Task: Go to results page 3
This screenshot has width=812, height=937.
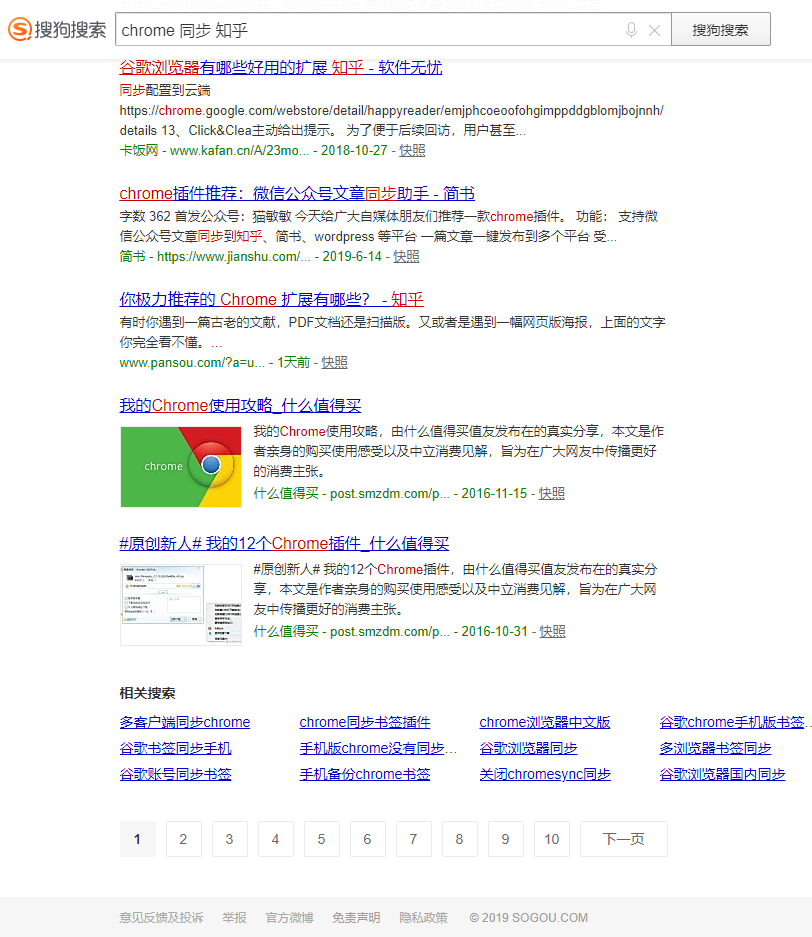Action: point(229,839)
